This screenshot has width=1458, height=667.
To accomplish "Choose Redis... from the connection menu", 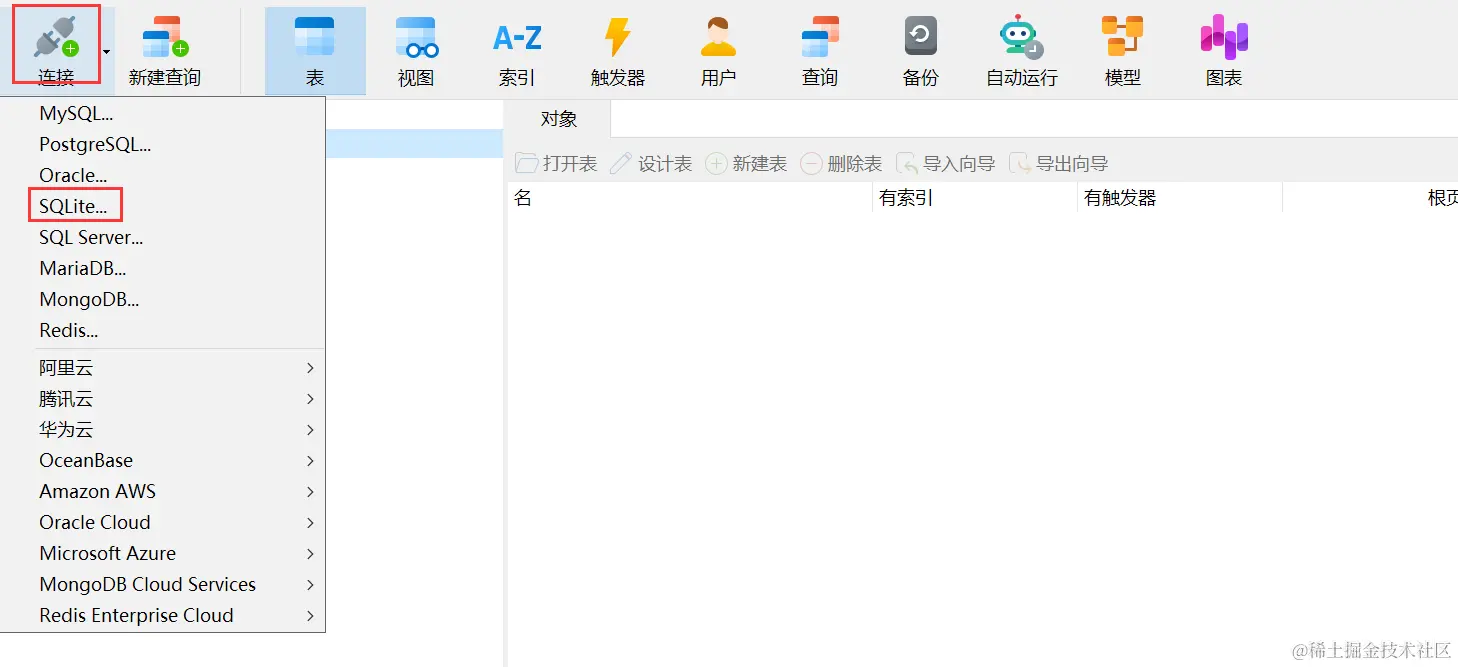I will (x=164, y=331).
